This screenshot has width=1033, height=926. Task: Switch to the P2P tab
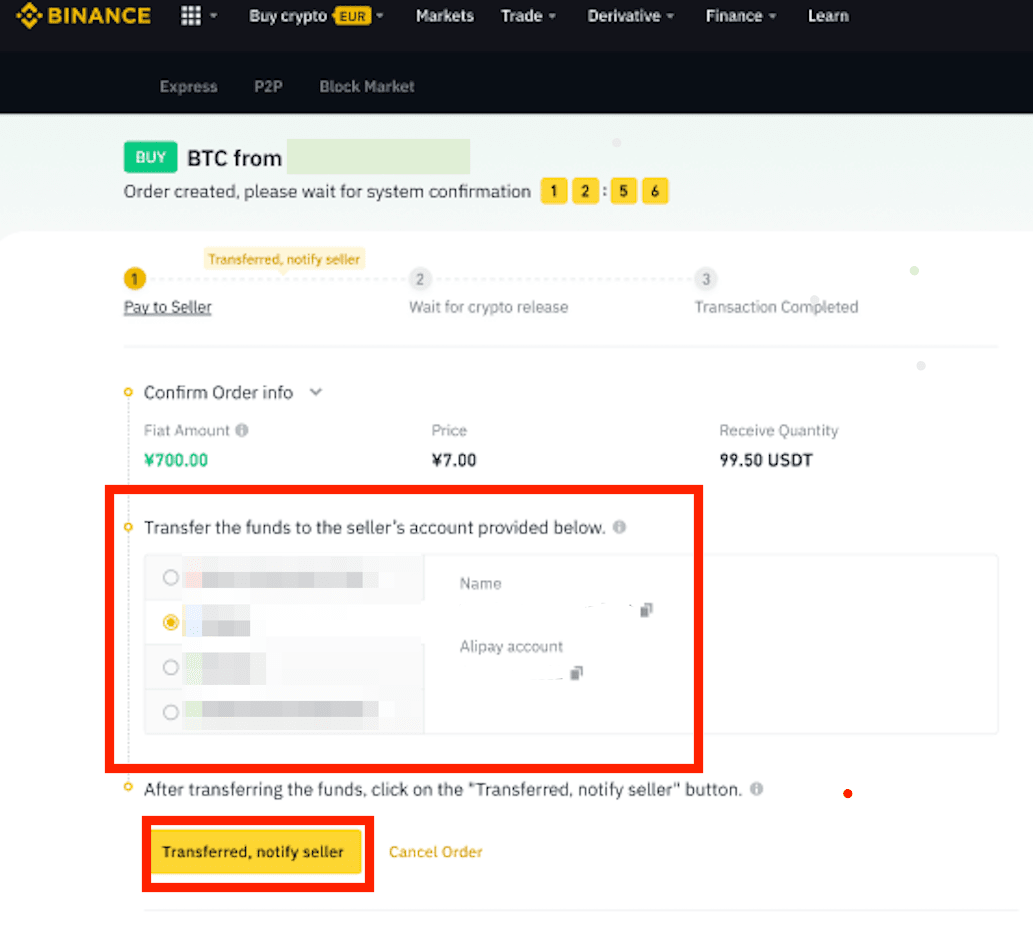coord(268,86)
